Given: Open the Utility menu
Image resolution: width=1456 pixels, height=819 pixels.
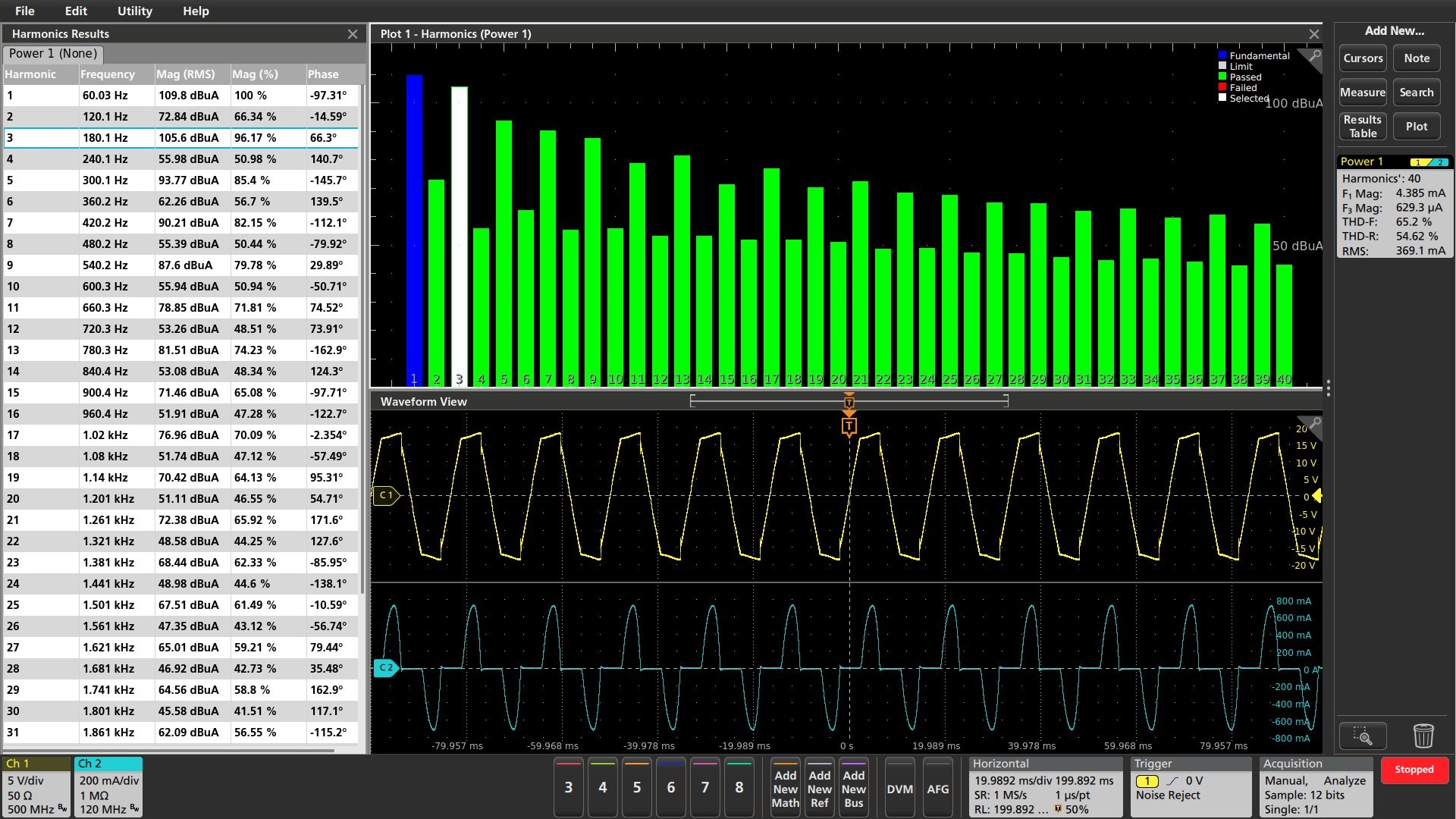Looking at the screenshot, I should pos(134,11).
